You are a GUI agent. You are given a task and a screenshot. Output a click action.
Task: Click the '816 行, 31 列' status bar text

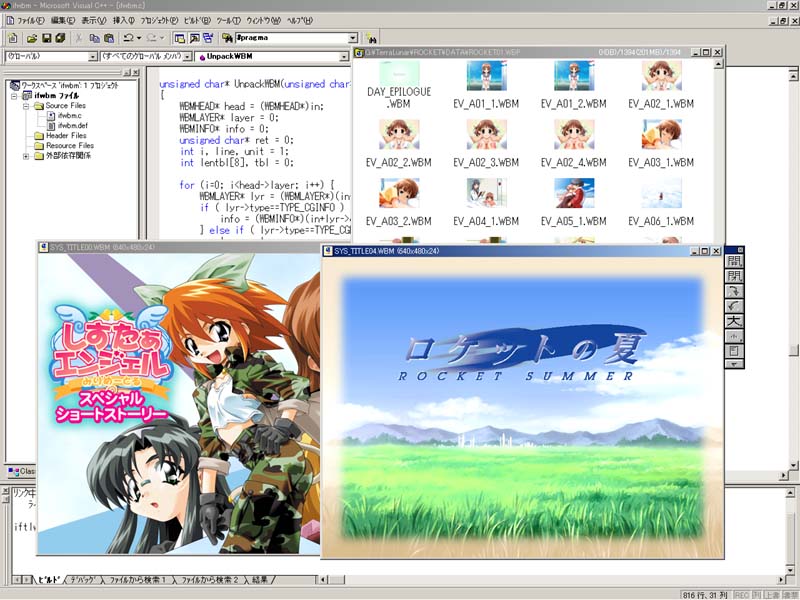pos(705,595)
